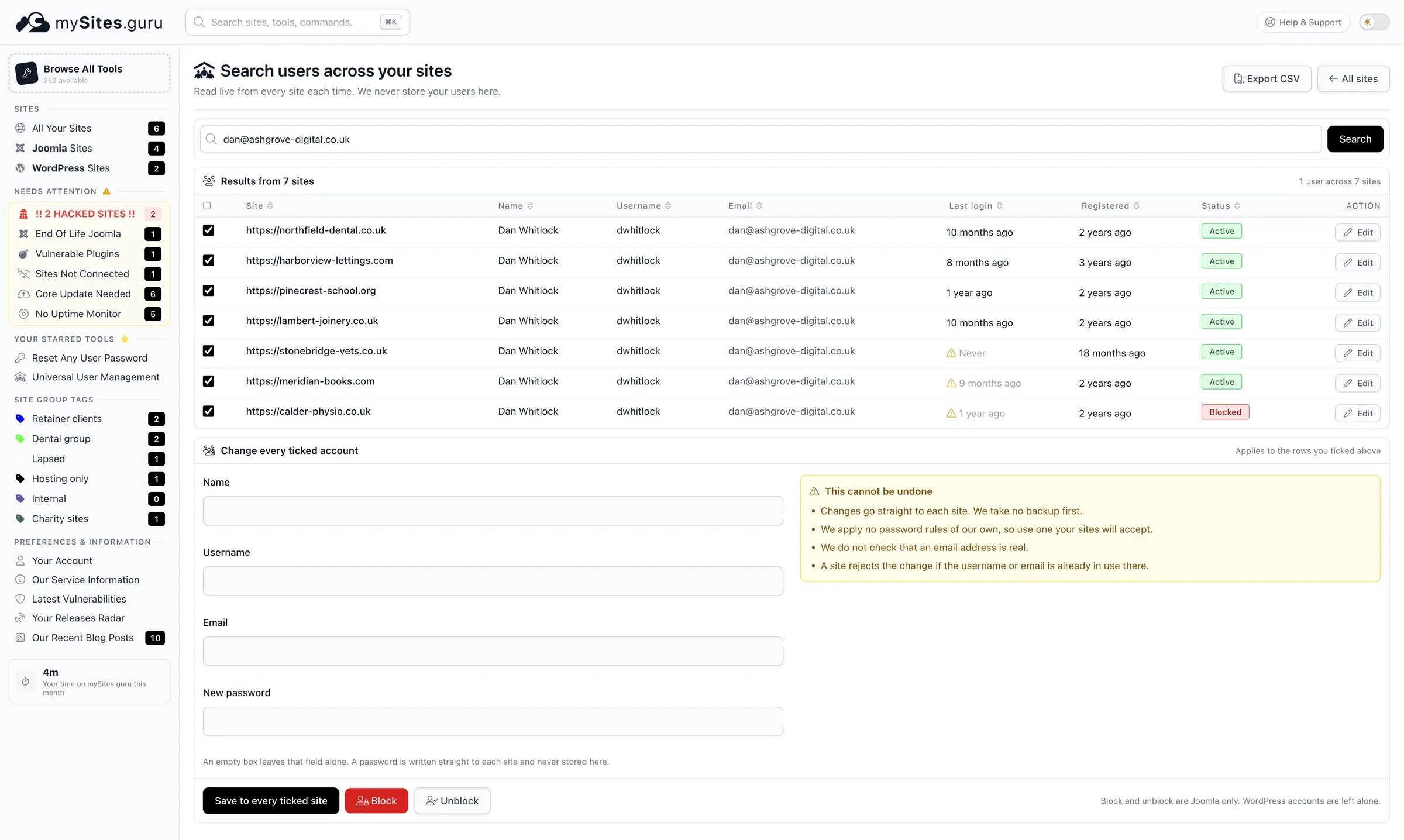Viewport: 1404px width, 840px height.
Task: Untick the northfield-dental.co.uk row checkbox
Action: (208, 230)
